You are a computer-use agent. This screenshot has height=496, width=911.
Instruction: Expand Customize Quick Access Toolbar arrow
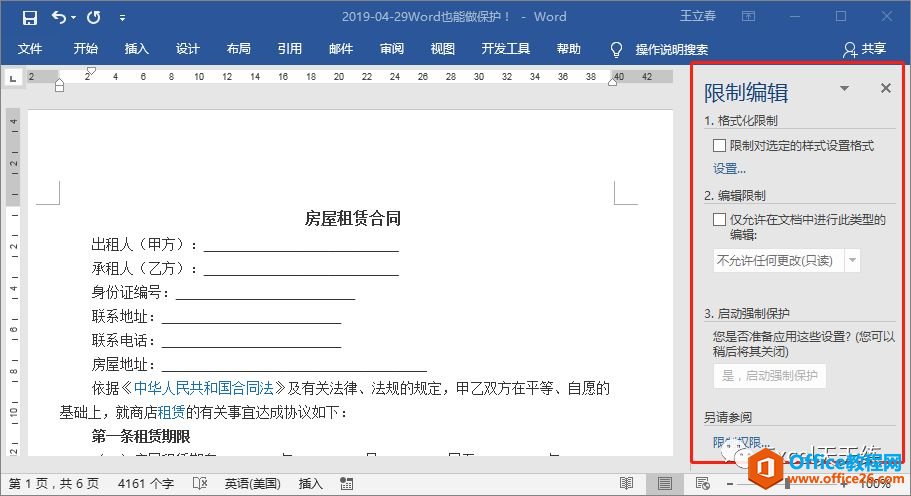[x=122, y=17]
